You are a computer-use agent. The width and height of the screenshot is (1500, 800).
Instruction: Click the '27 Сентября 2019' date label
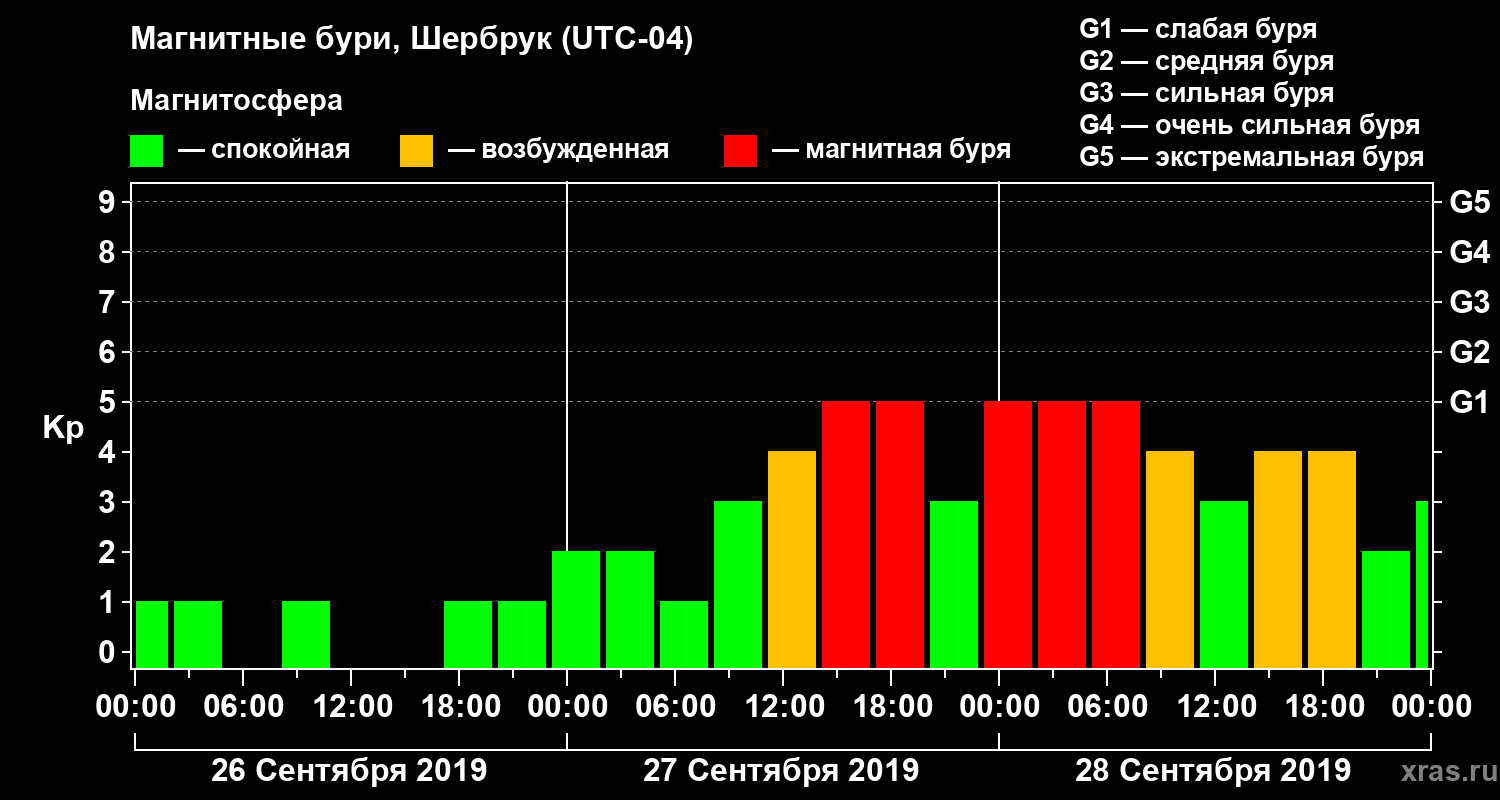click(x=781, y=771)
